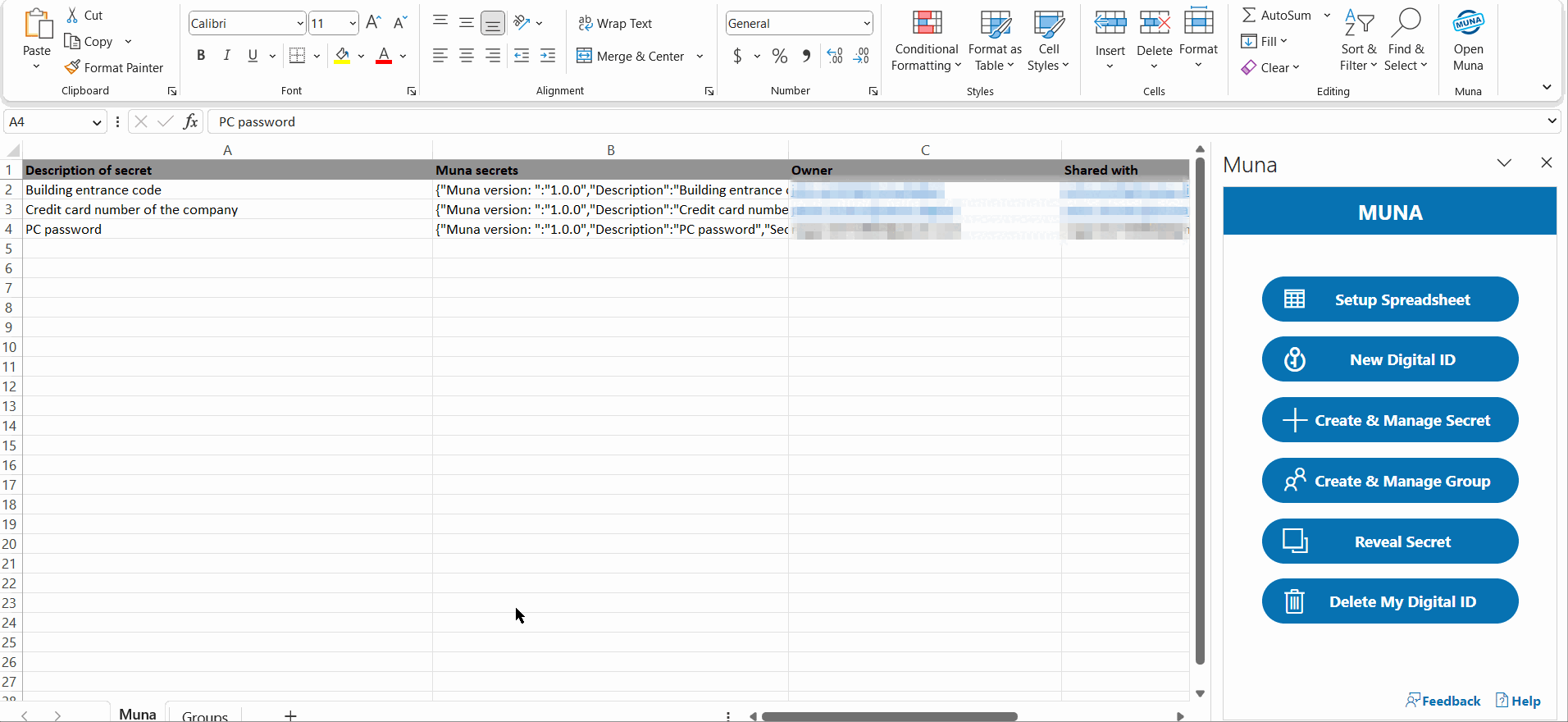Toggle Underline formatting

(253, 56)
